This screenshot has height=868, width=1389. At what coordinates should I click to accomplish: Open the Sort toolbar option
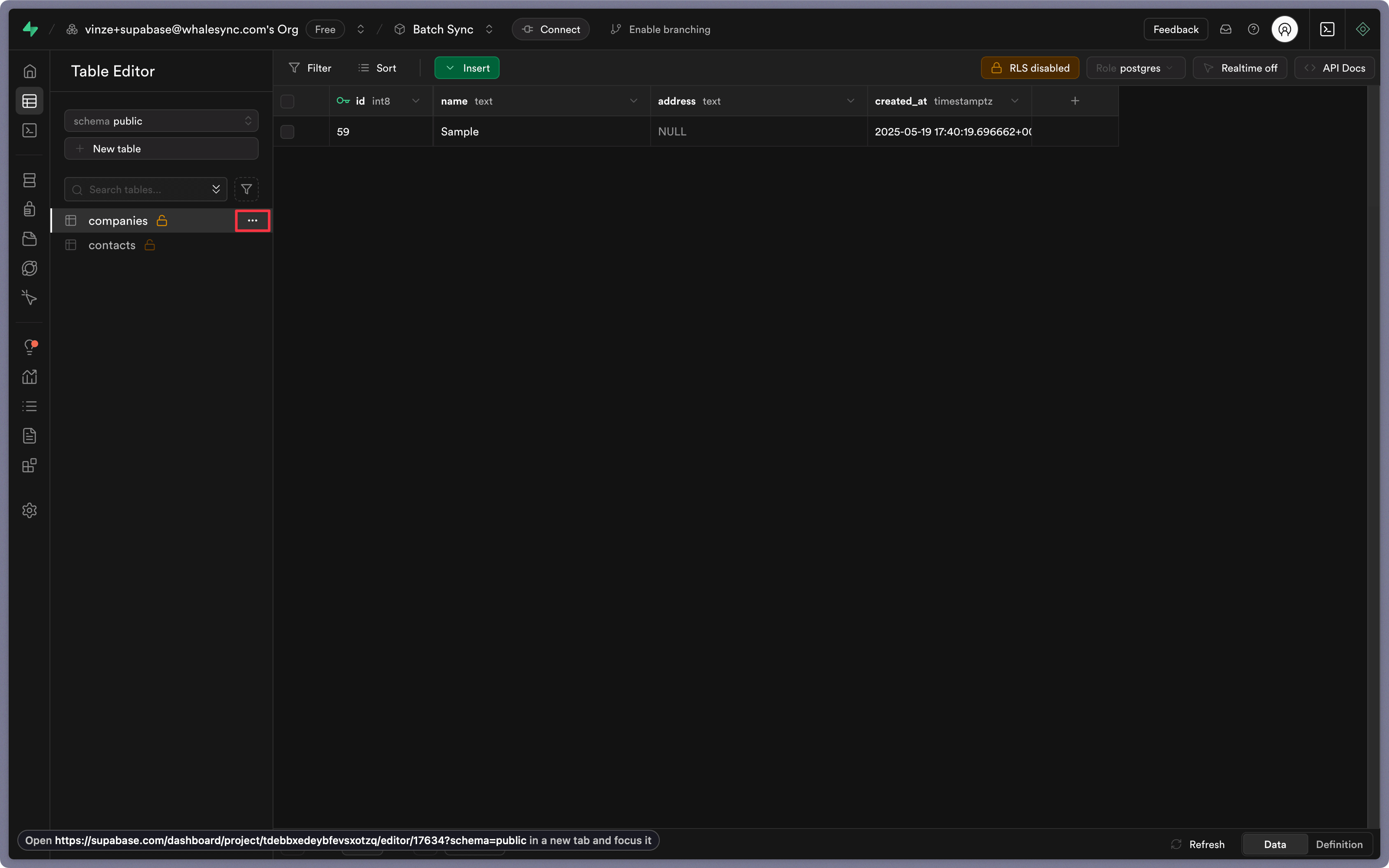click(377, 68)
